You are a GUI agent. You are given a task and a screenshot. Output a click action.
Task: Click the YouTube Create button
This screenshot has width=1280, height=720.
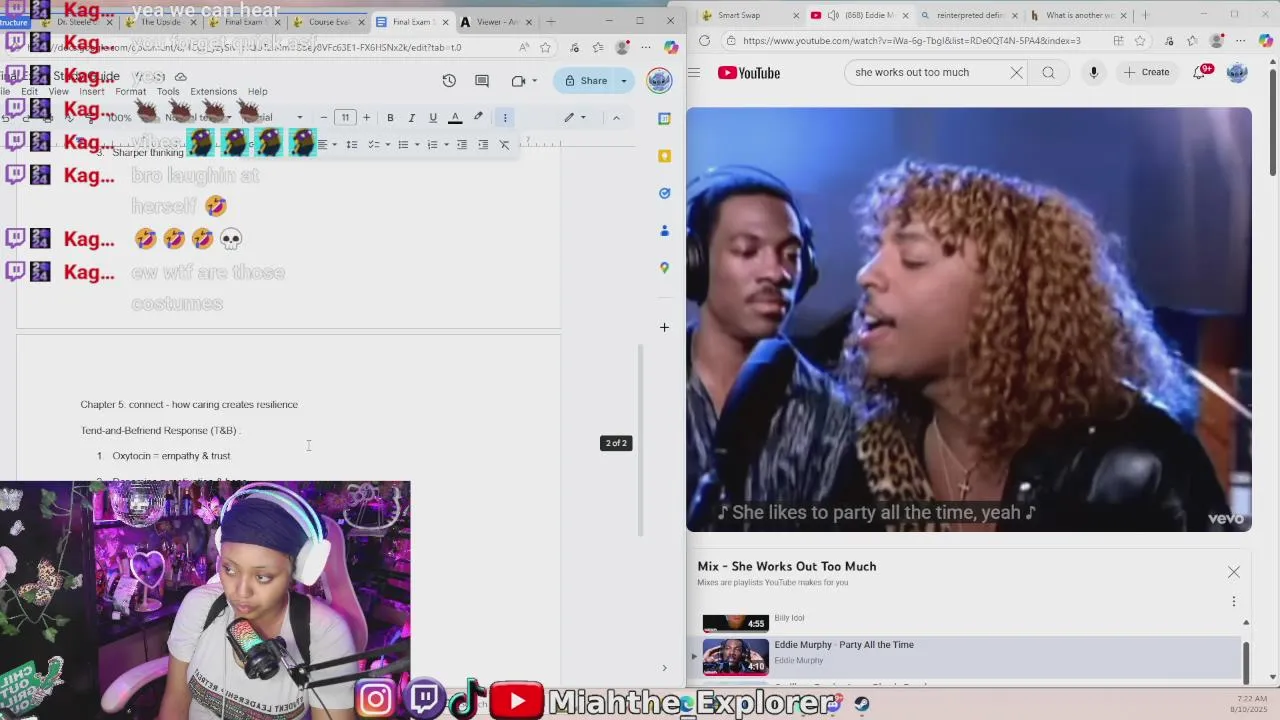point(1146,72)
